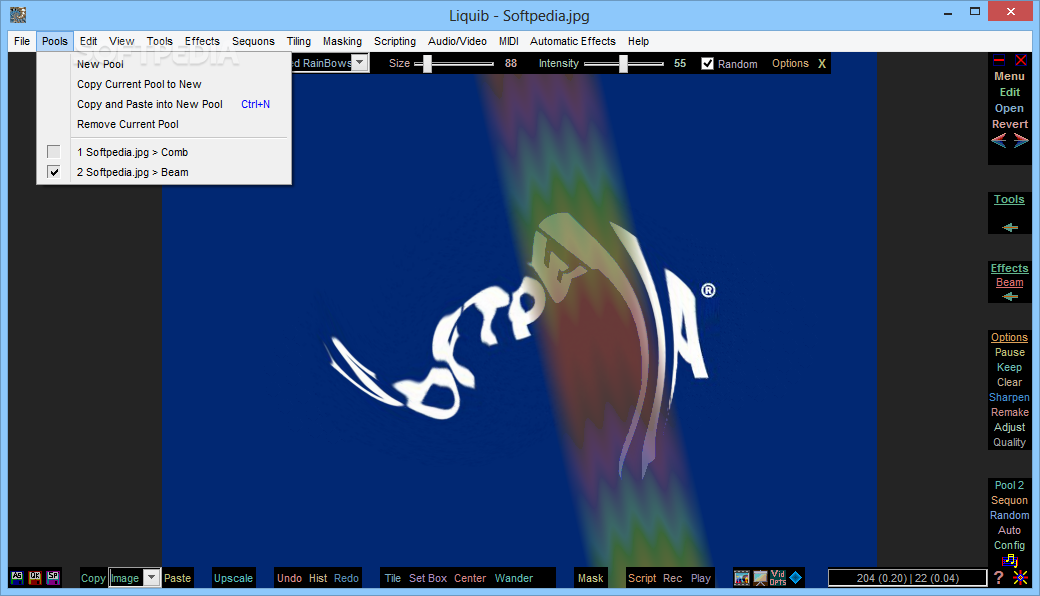
Task: Open the Audio/Video menu
Action: pyautogui.click(x=457, y=41)
